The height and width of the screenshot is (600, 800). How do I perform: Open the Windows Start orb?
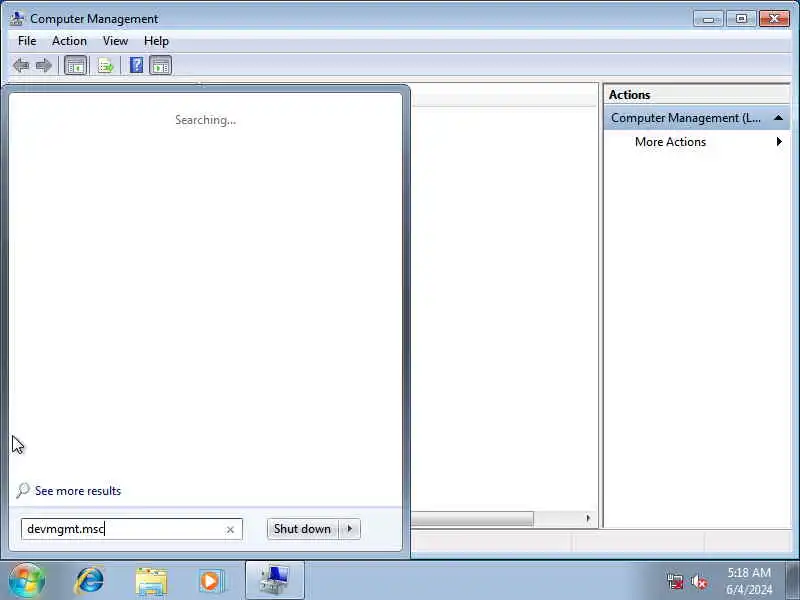point(27,581)
